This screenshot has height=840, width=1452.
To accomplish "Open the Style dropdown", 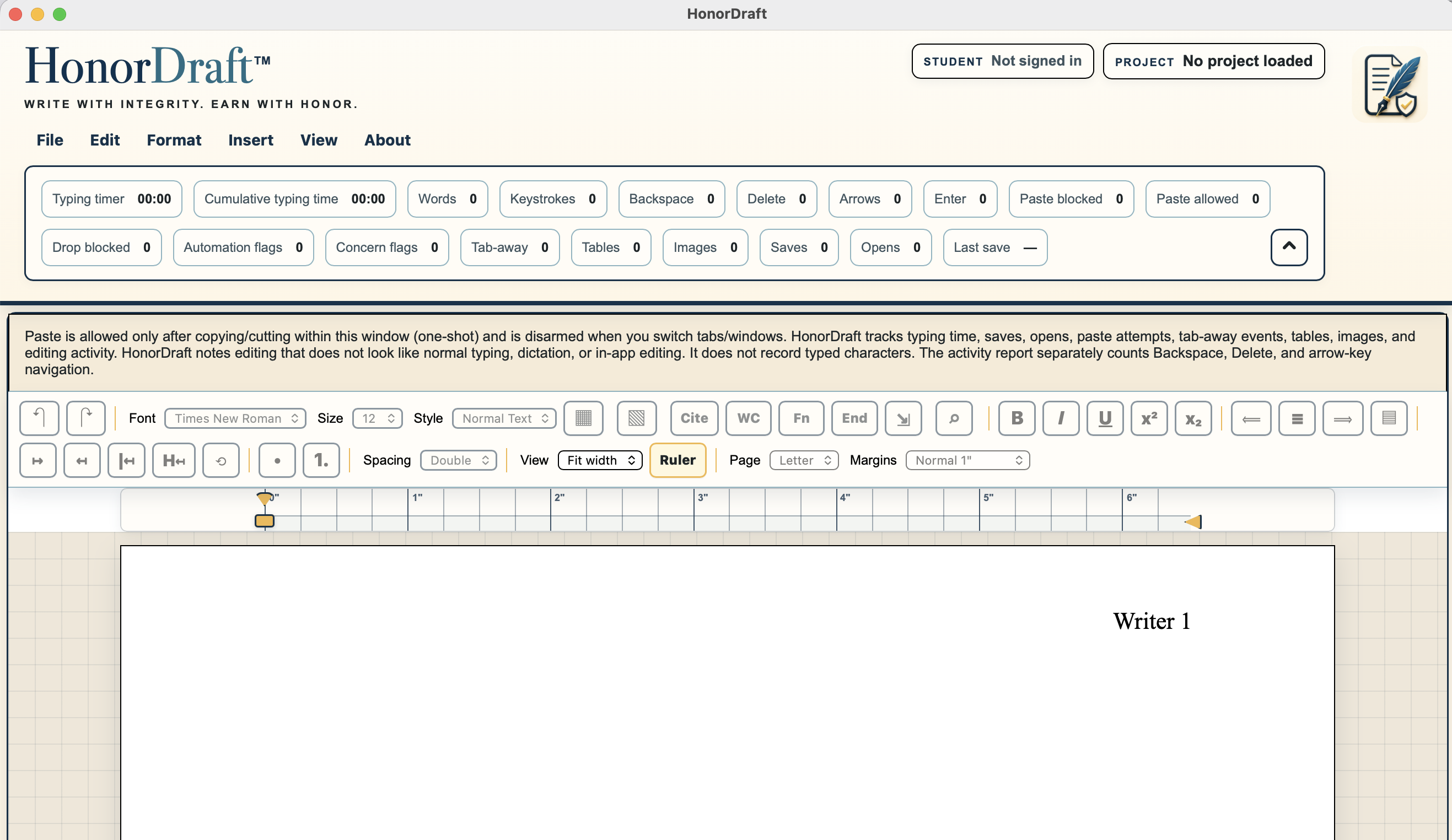I will (504, 418).
